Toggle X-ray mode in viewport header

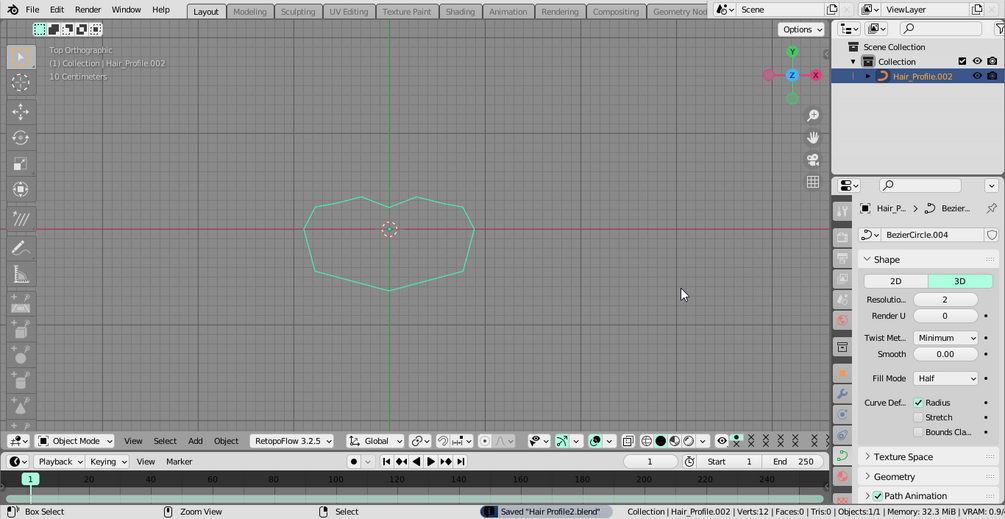(x=628, y=441)
